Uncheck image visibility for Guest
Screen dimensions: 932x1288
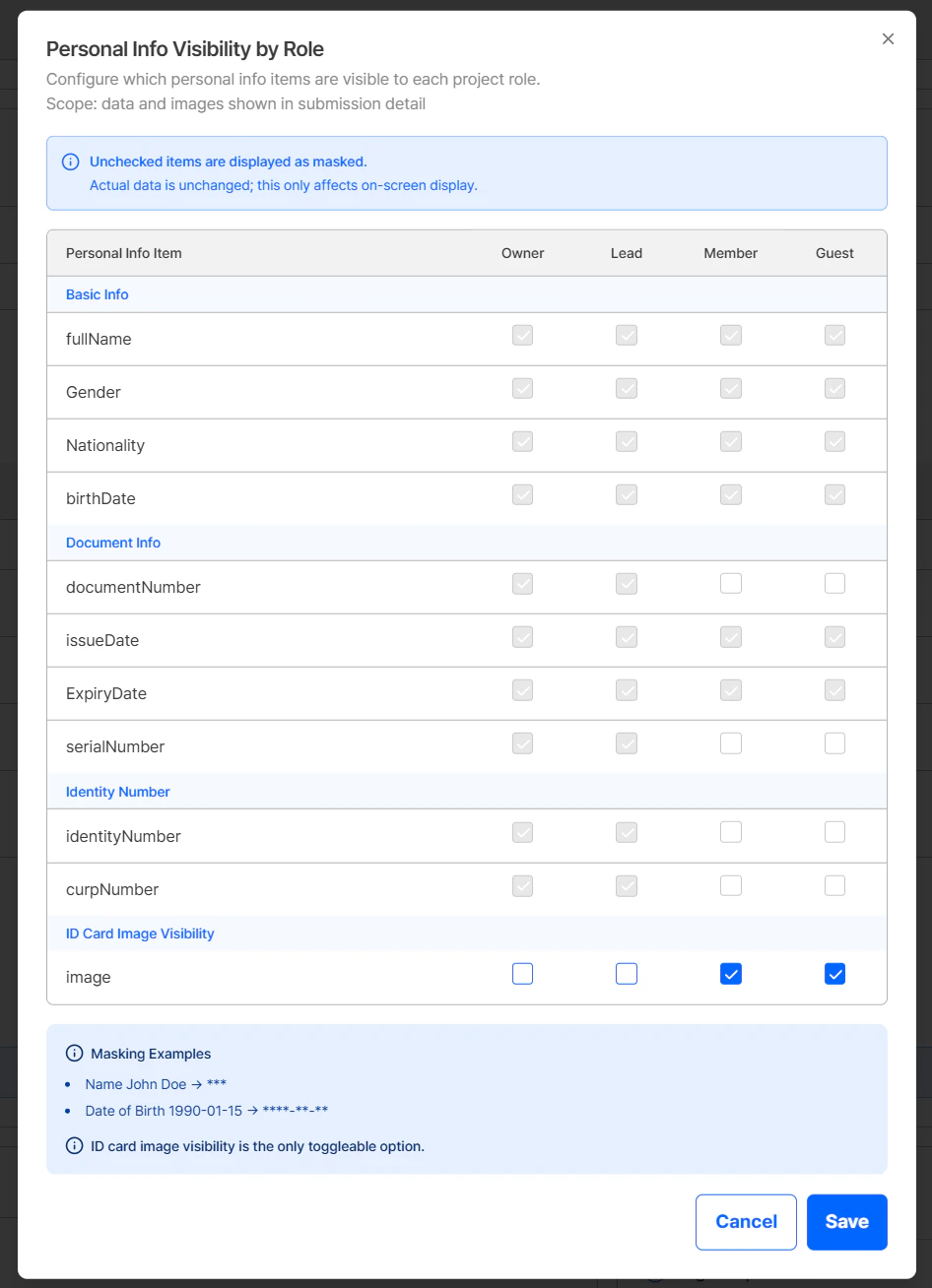[x=835, y=974]
